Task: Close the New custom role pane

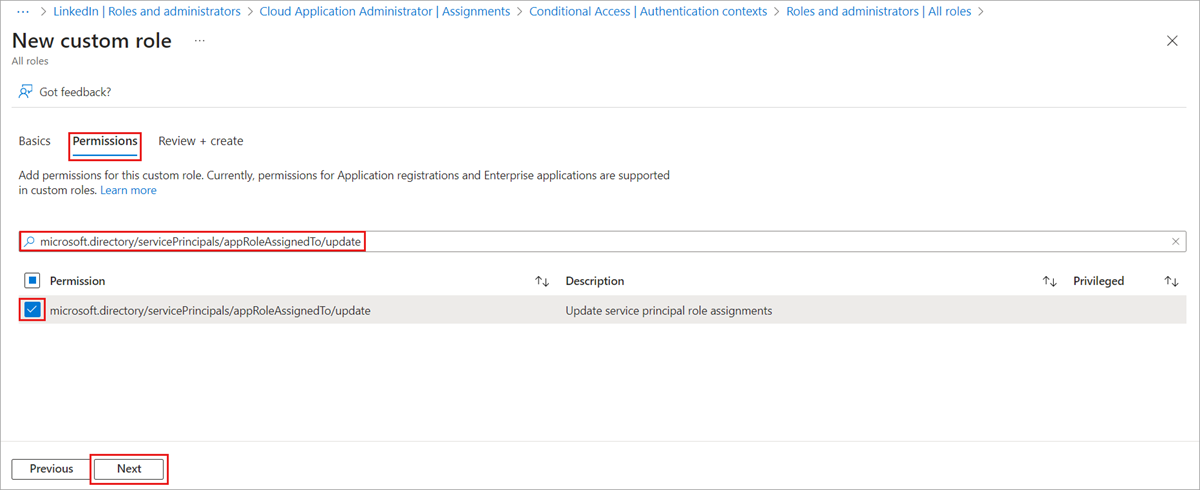Action: click(1172, 40)
